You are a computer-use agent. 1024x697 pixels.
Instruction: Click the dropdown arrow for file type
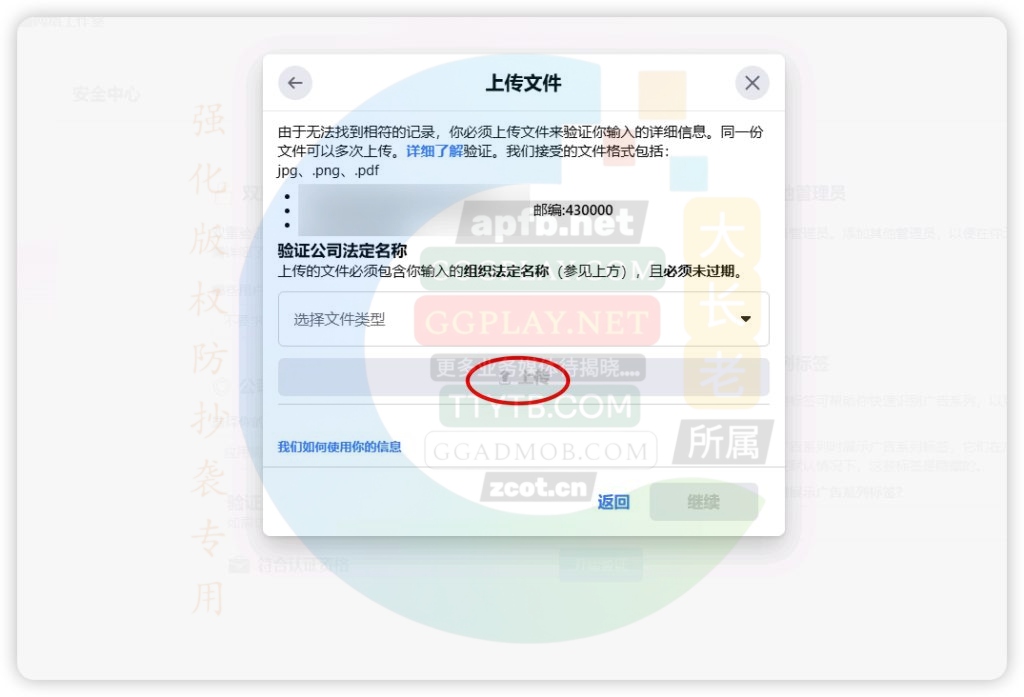pyautogui.click(x=745, y=319)
